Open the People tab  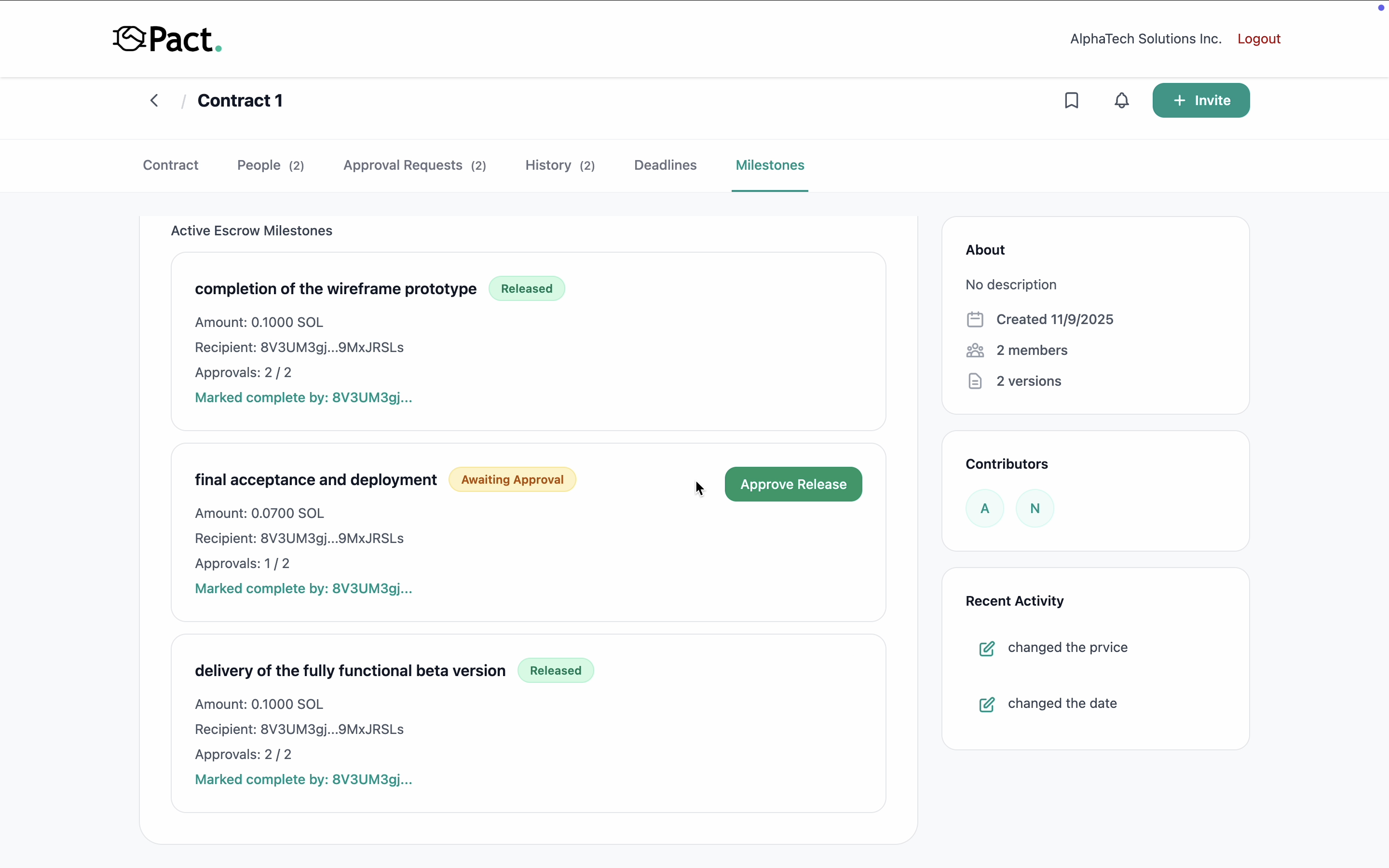[x=271, y=165]
